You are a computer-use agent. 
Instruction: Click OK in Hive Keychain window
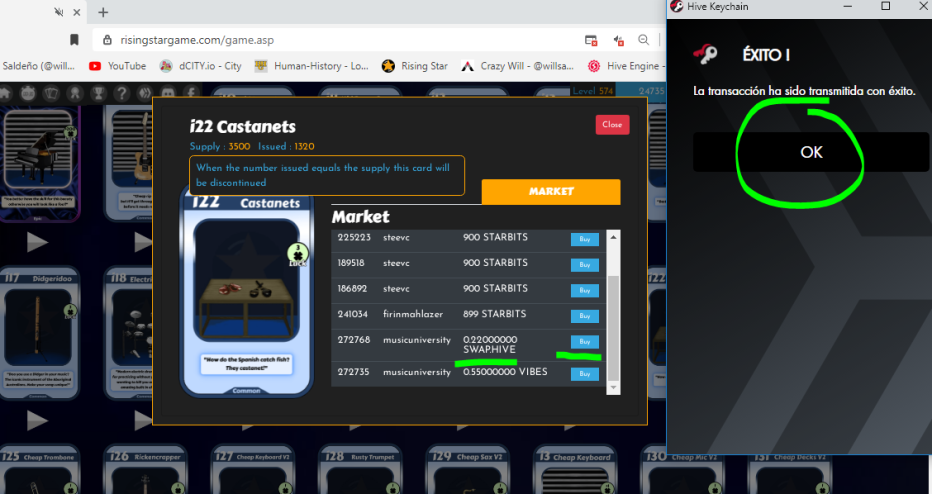pyautogui.click(x=811, y=152)
